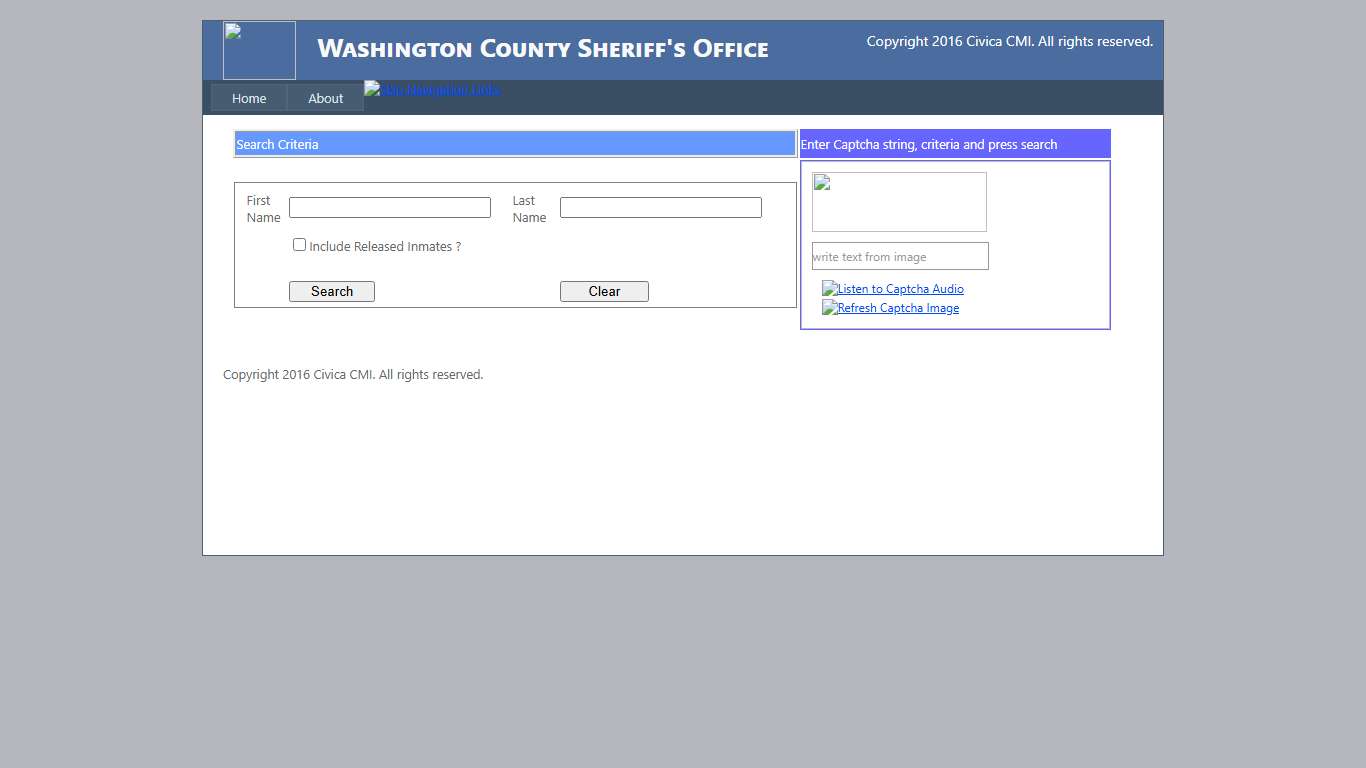Click the Washington County Sheriff's Office title
1366x768 pixels.
(542, 48)
